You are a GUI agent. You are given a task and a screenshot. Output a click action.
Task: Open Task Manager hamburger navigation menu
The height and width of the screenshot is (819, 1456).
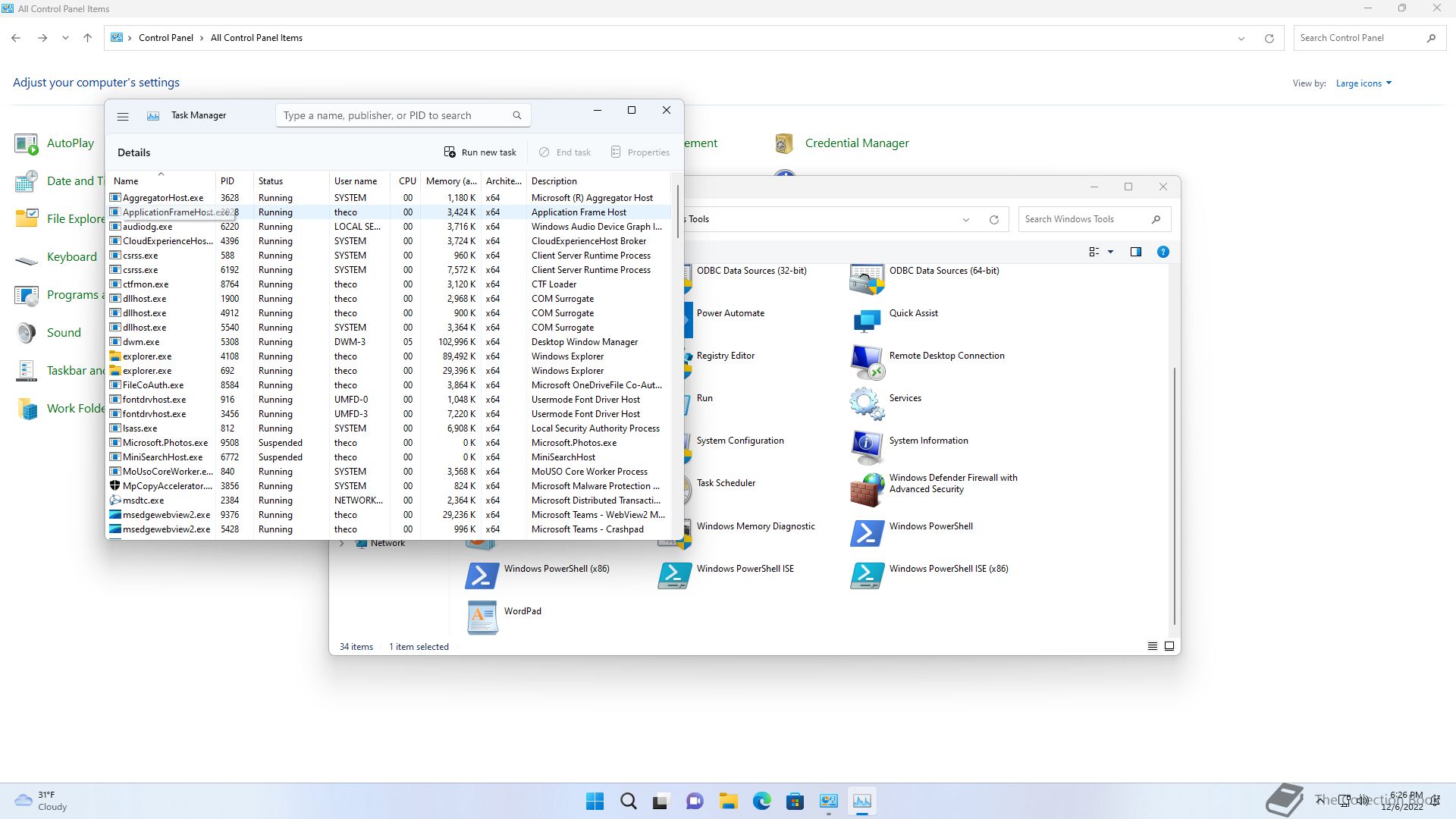click(123, 116)
